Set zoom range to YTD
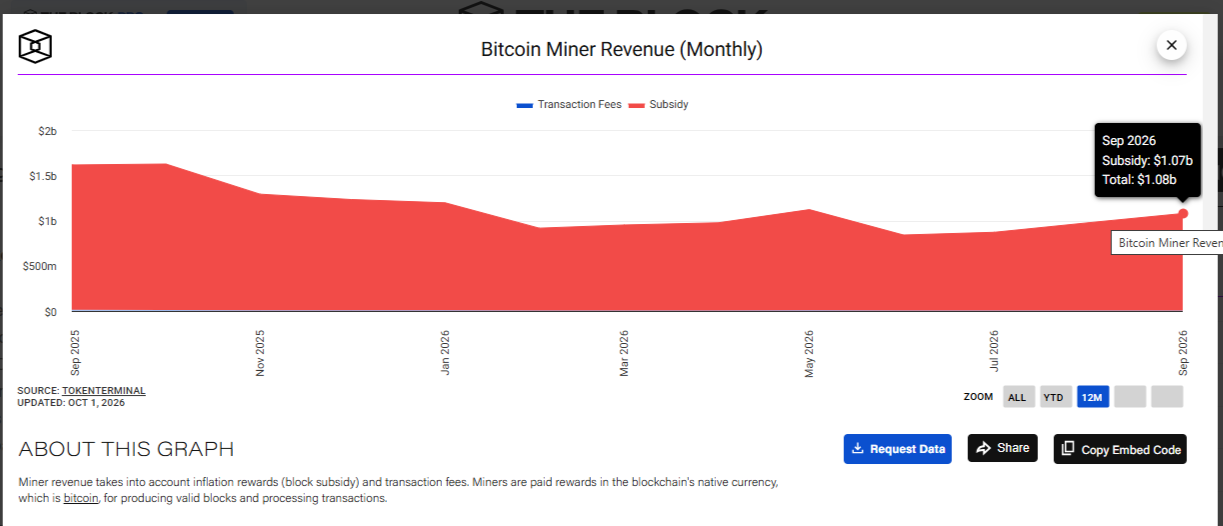The image size is (1223, 526). (1055, 397)
